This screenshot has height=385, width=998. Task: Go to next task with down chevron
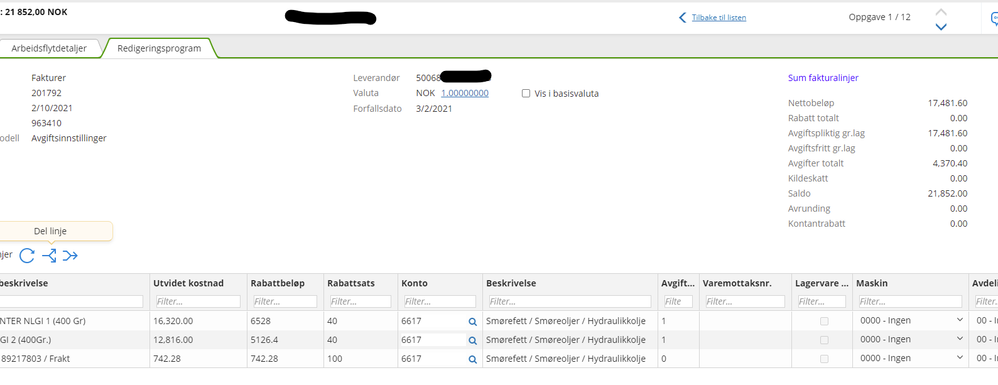pos(941,27)
